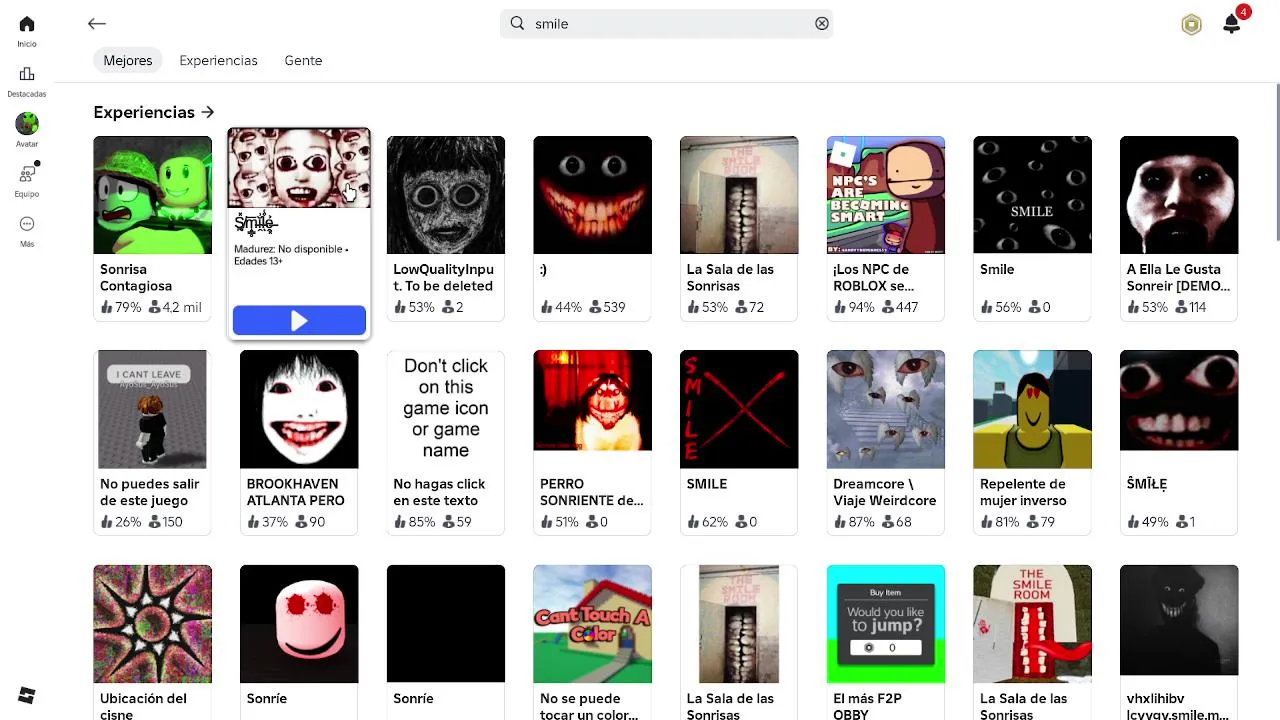Viewport: 1280px width, 720px height.
Task: Switch to the Gente tab
Action: click(x=303, y=61)
